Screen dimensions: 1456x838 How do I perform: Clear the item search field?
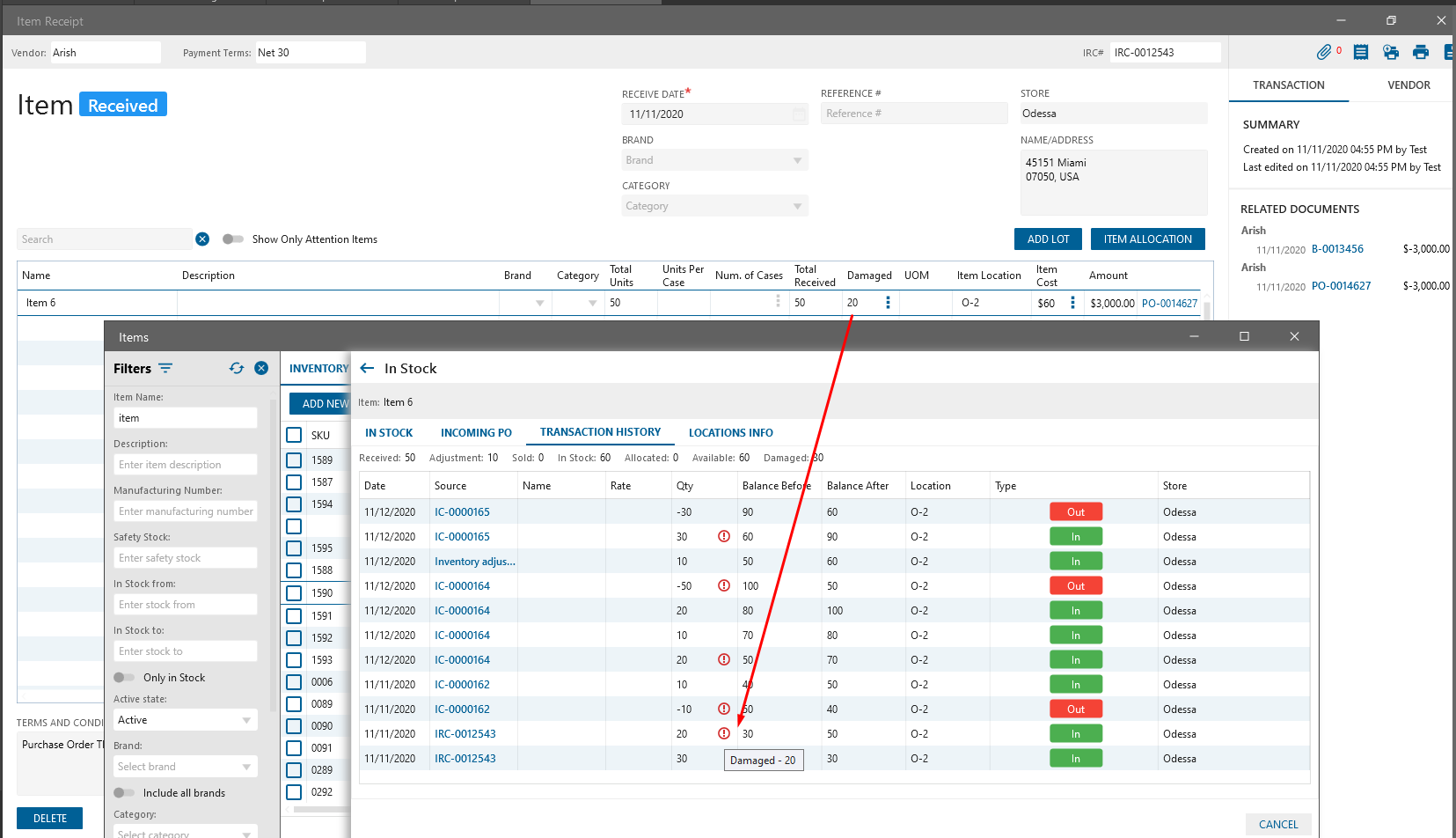pyautogui.click(x=202, y=239)
